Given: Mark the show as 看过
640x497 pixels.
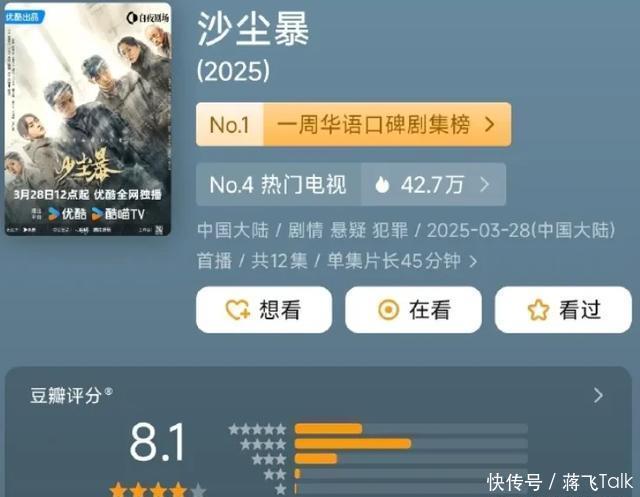Looking at the screenshot, I should [x=563, y=310].
